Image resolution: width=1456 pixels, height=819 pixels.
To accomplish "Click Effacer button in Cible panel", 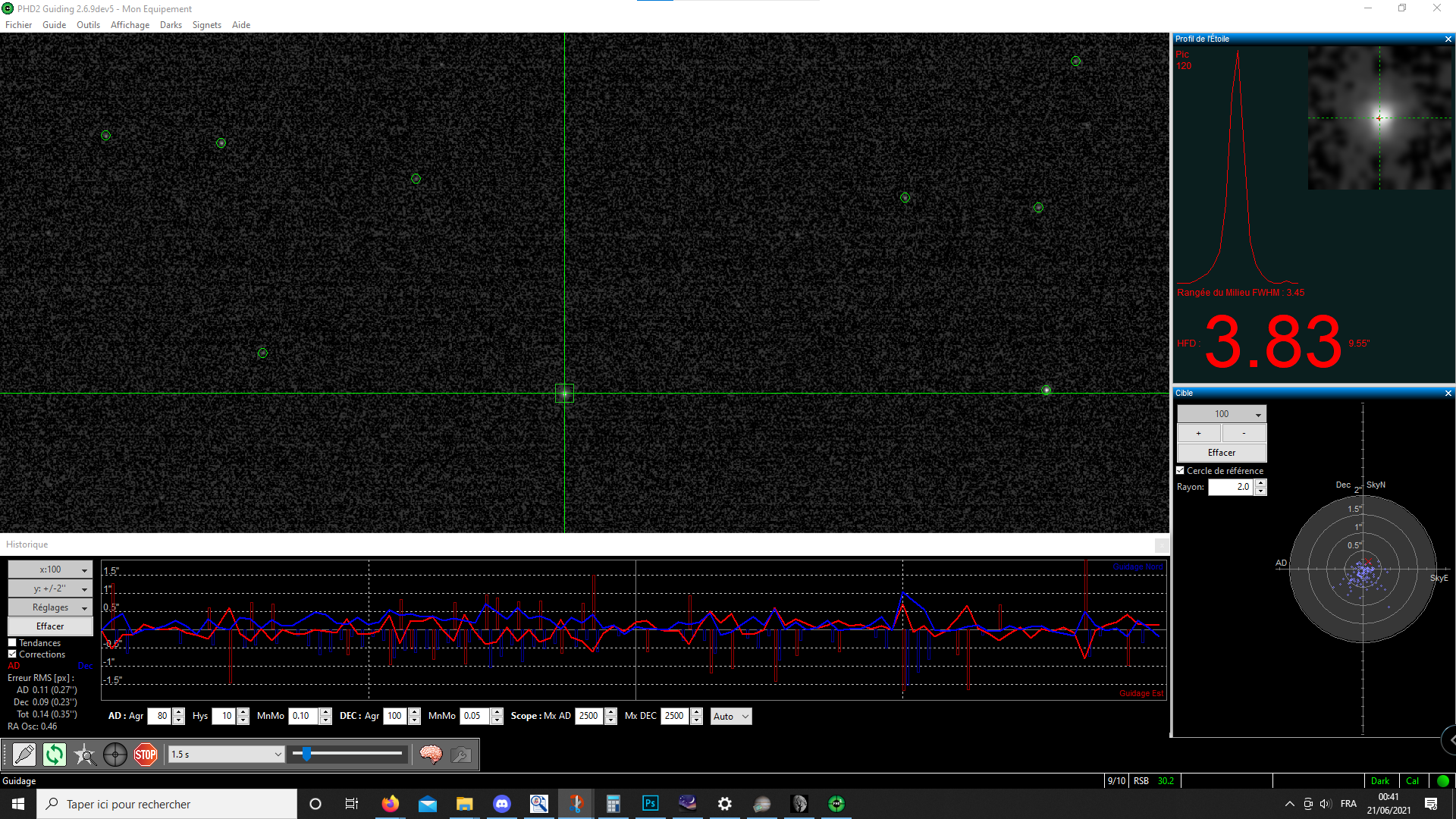I will (1222, 453).
